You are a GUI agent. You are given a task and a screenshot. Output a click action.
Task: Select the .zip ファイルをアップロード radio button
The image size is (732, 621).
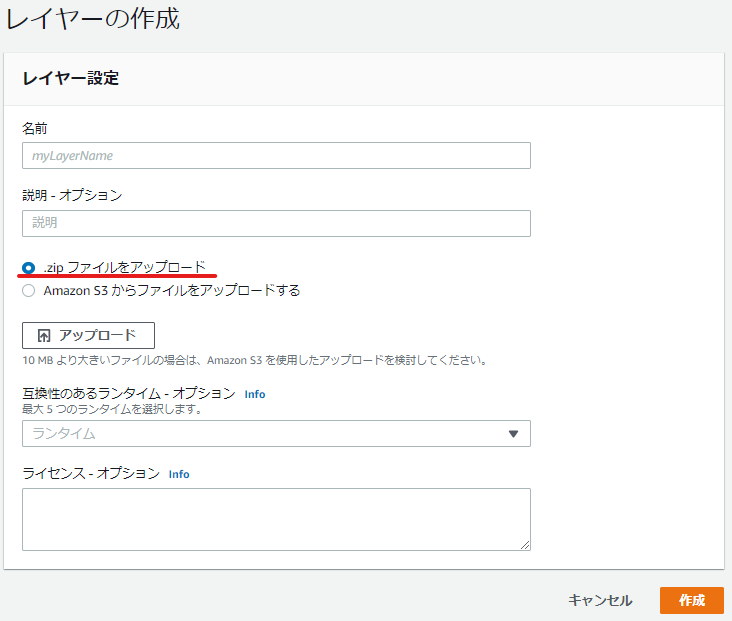[28, 268]
